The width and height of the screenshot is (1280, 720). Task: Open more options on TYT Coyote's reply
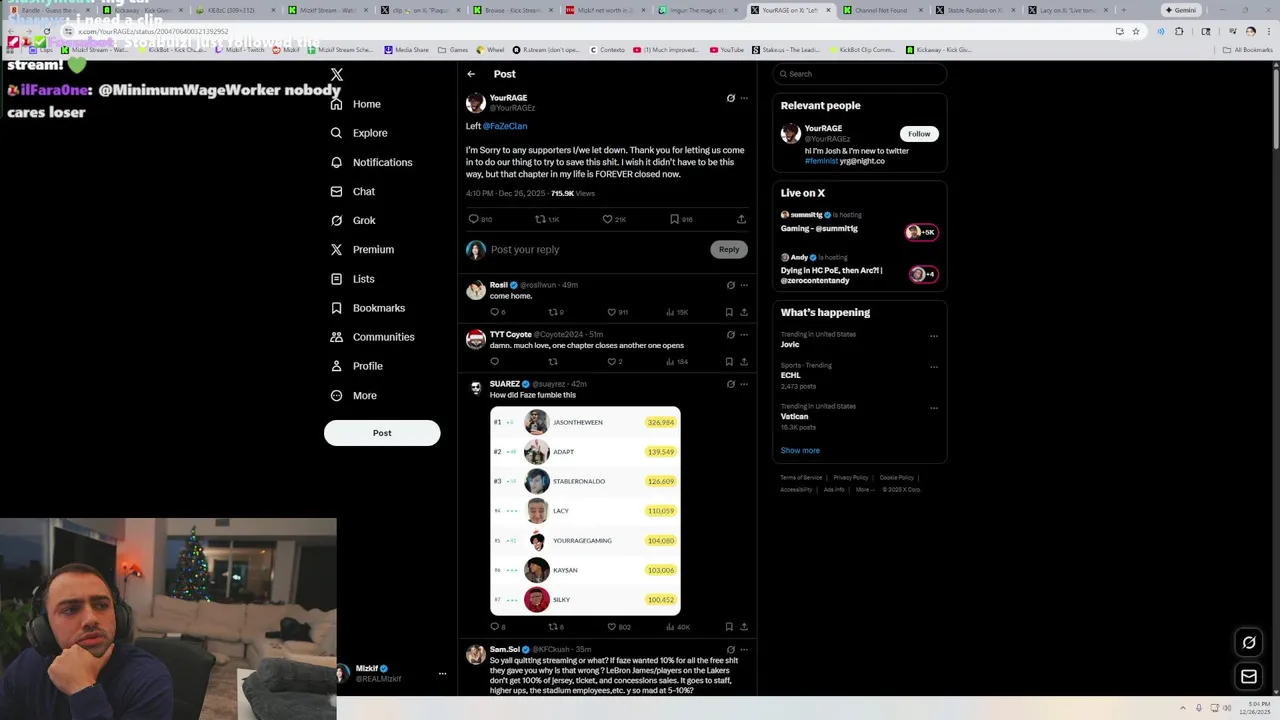(744, 335)
